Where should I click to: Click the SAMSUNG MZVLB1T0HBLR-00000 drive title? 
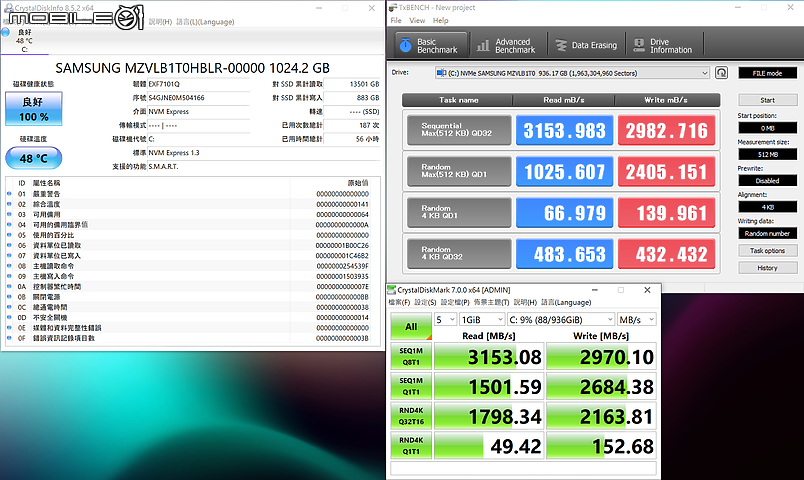click(192, 68)
